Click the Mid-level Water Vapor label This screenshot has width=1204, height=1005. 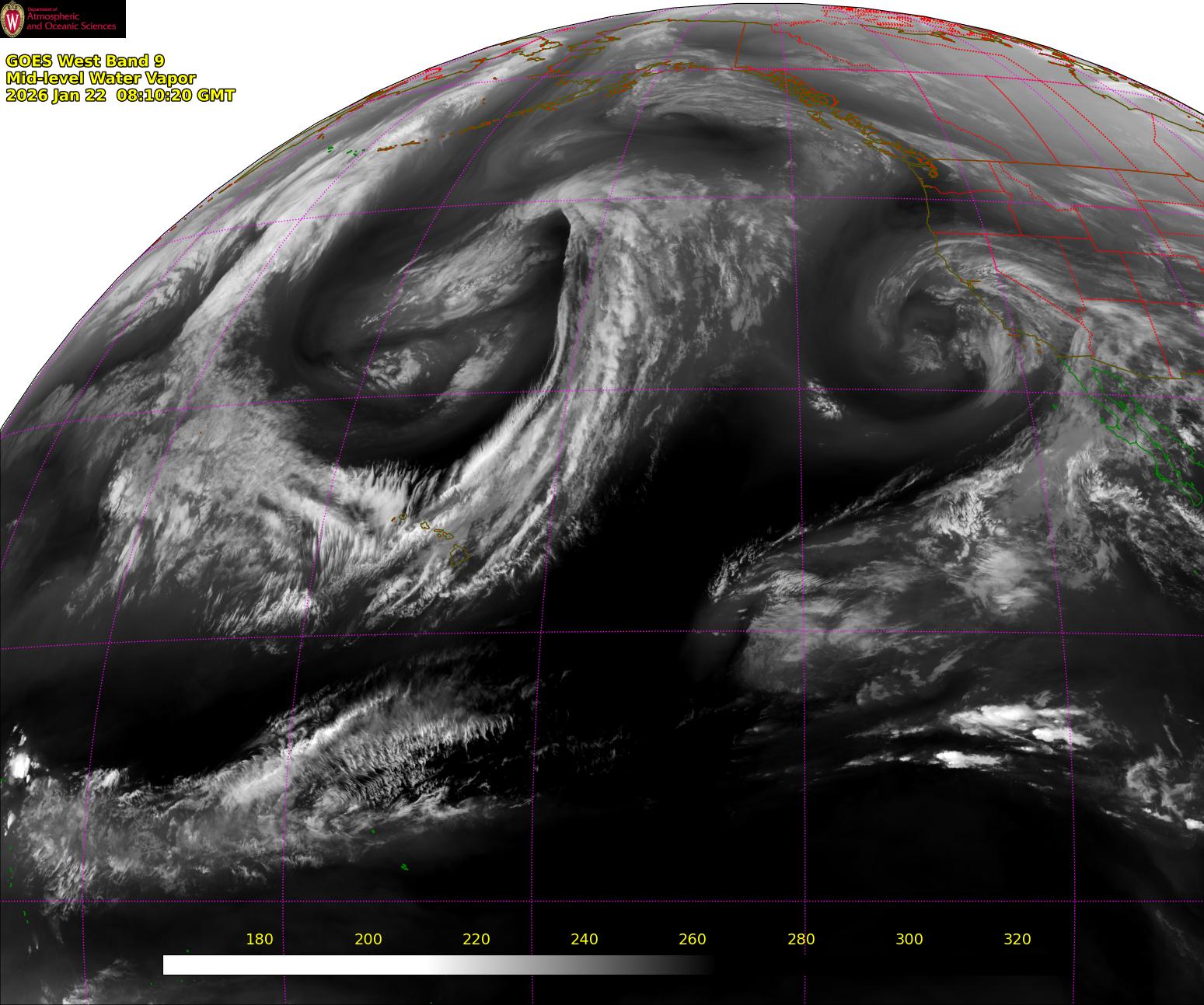(x=100, y=79)
